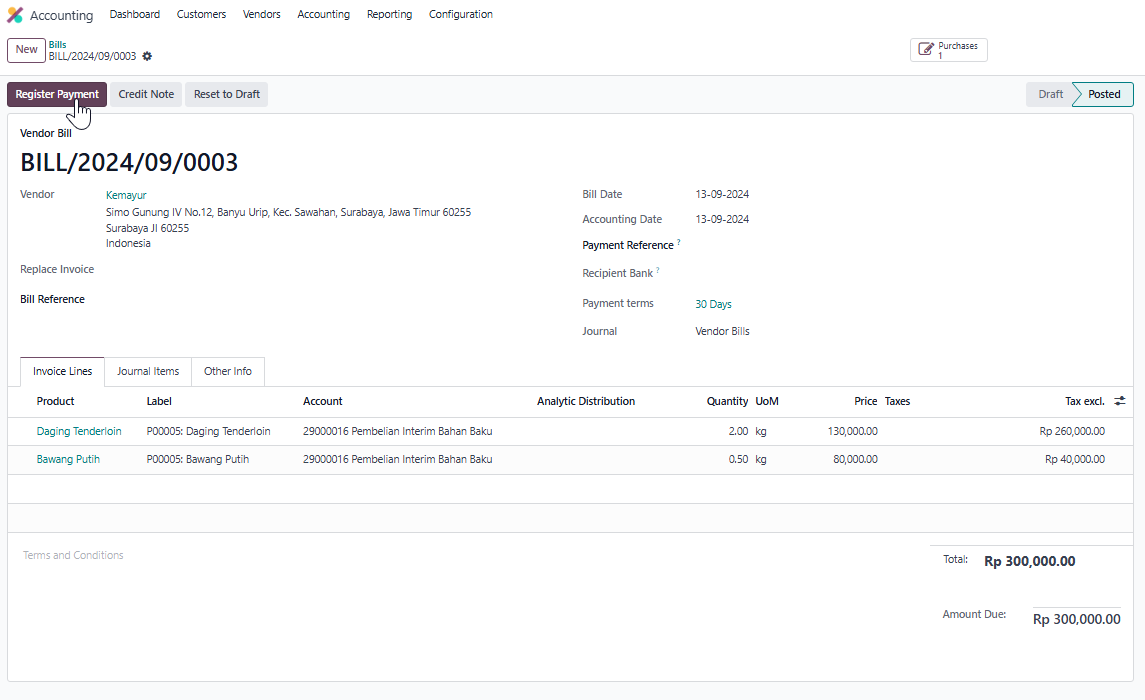Click the account cell in the Bawang Putih row
Image resolution: width=1145 pixels, height=700 pixels.
(x=397, y=459)
